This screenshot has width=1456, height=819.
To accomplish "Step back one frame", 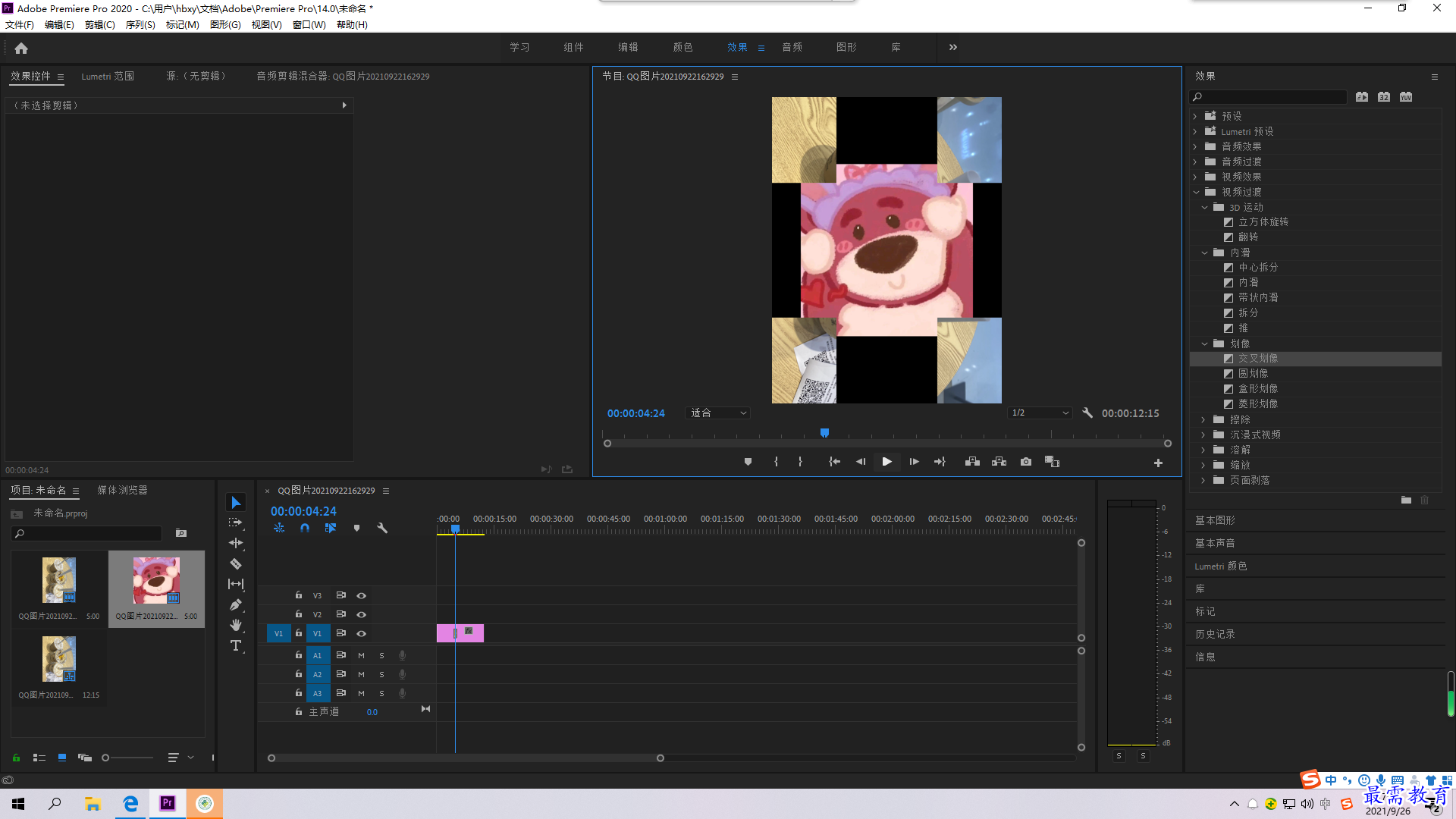I will click(x=861, y=462).
